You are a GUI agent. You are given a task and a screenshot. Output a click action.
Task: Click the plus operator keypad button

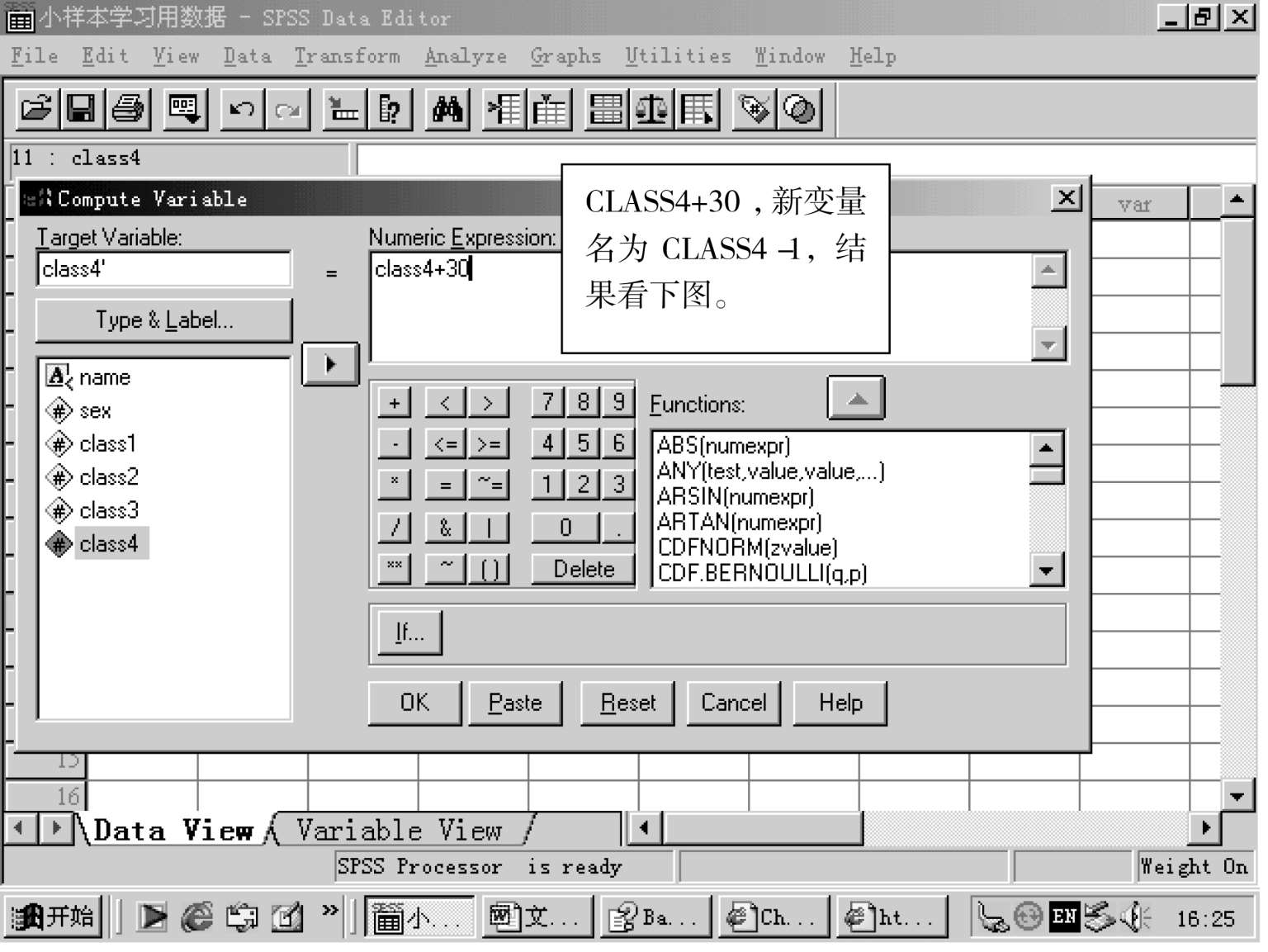[x=395, y=403]
